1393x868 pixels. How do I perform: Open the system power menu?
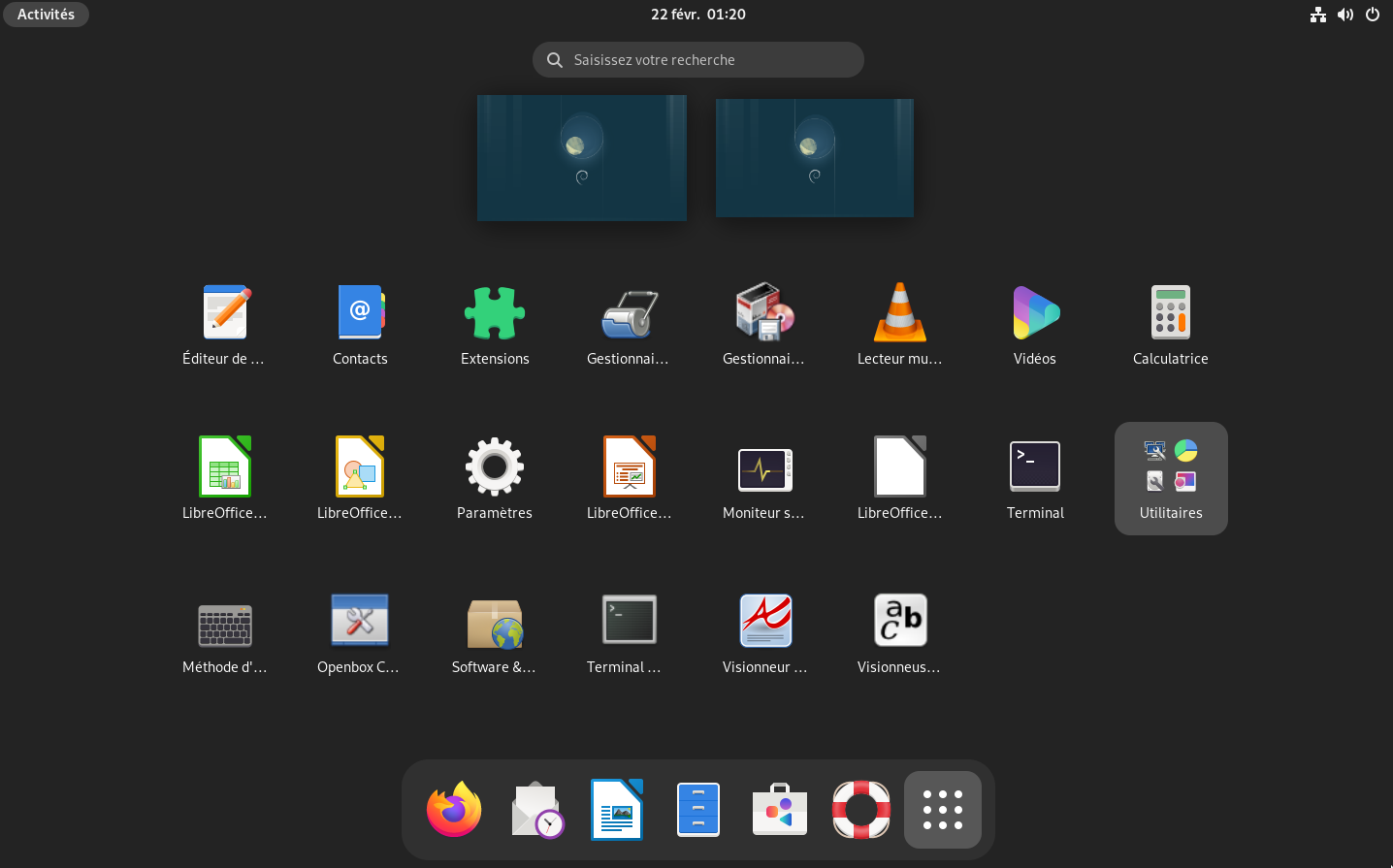1372,15
